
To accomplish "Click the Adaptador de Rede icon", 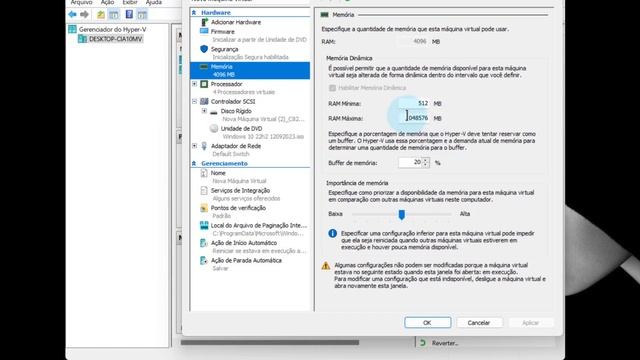I will click(204, 146).
